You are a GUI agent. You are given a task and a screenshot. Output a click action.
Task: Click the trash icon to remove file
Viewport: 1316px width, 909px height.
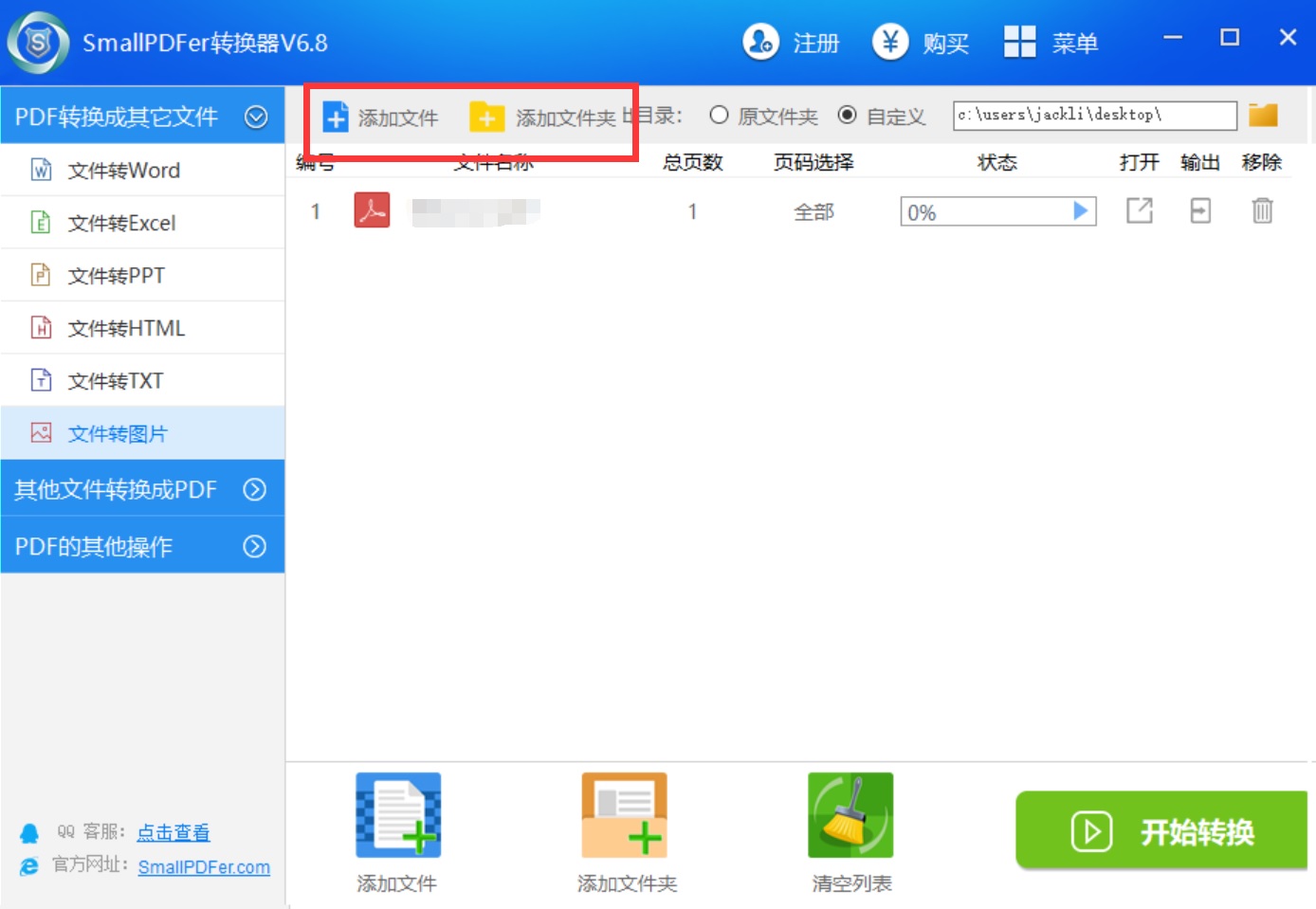[x=1261, y=210]
